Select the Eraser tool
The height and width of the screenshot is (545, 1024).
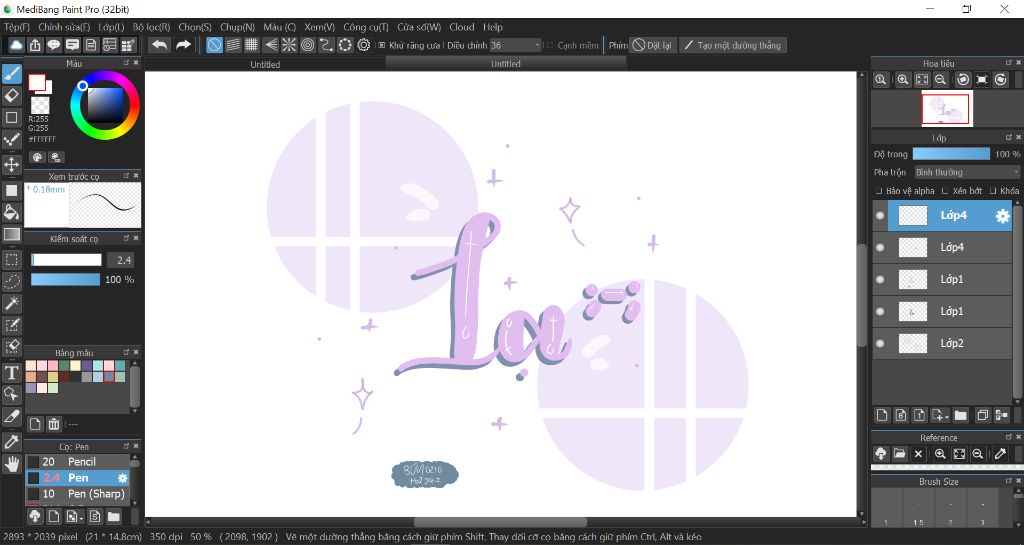point(12,95)
